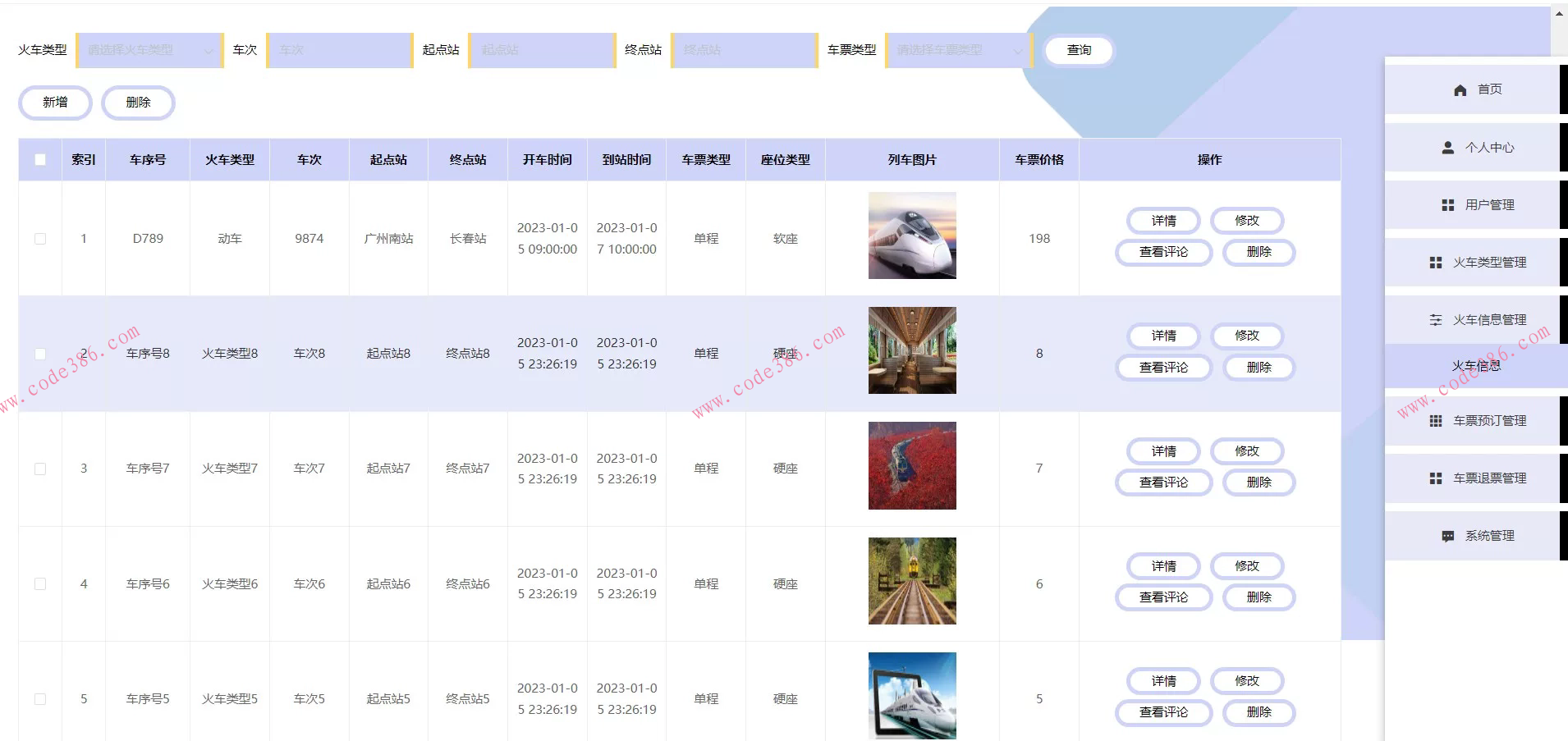Click the 火车类型管理 sidebar icon

[1435, 262]
